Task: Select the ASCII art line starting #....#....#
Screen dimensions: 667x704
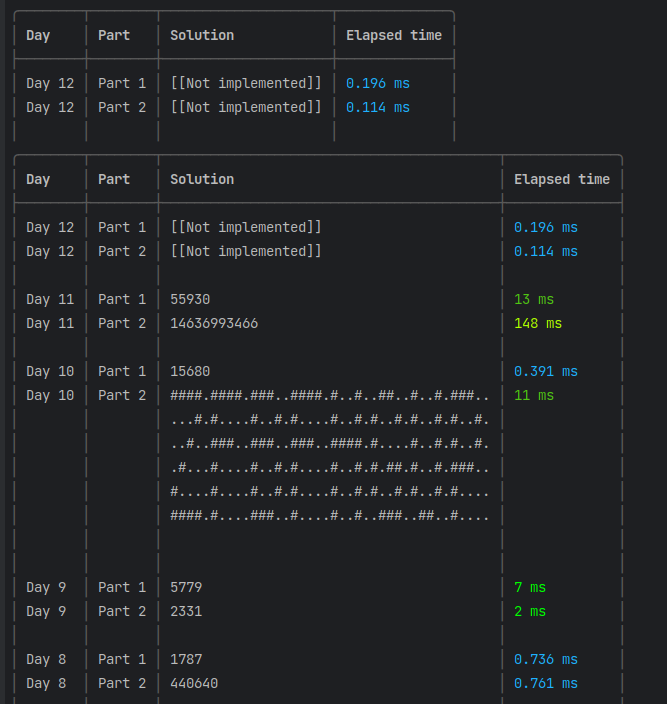Action: coord(330,492)
